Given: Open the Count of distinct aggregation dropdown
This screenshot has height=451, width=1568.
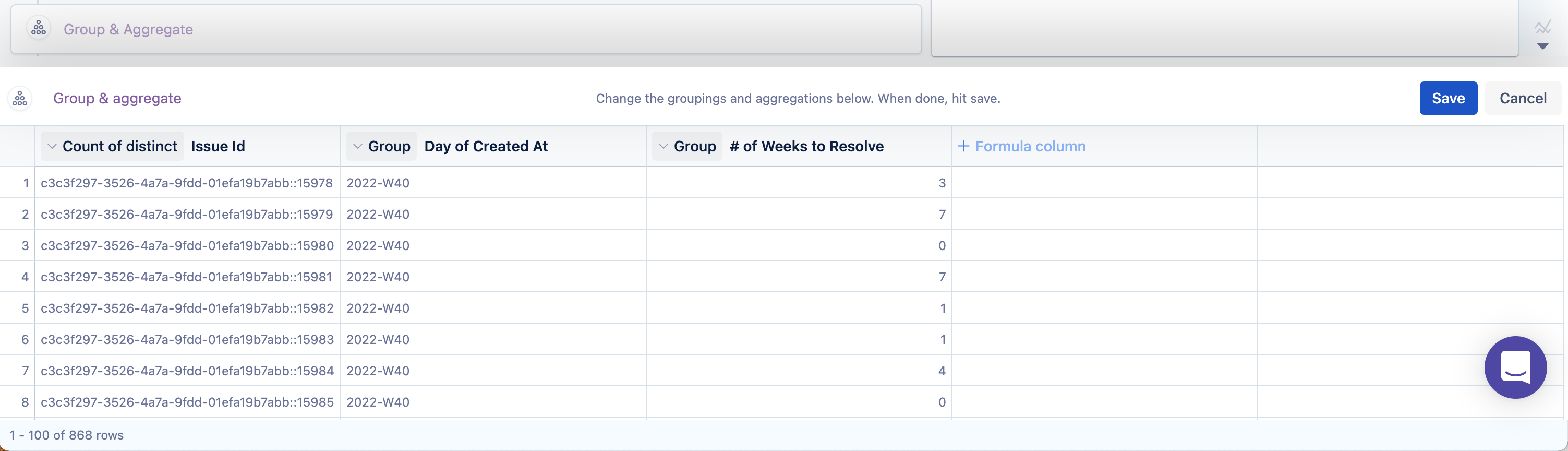Looking at the screenshot, I should click(112, 146).
